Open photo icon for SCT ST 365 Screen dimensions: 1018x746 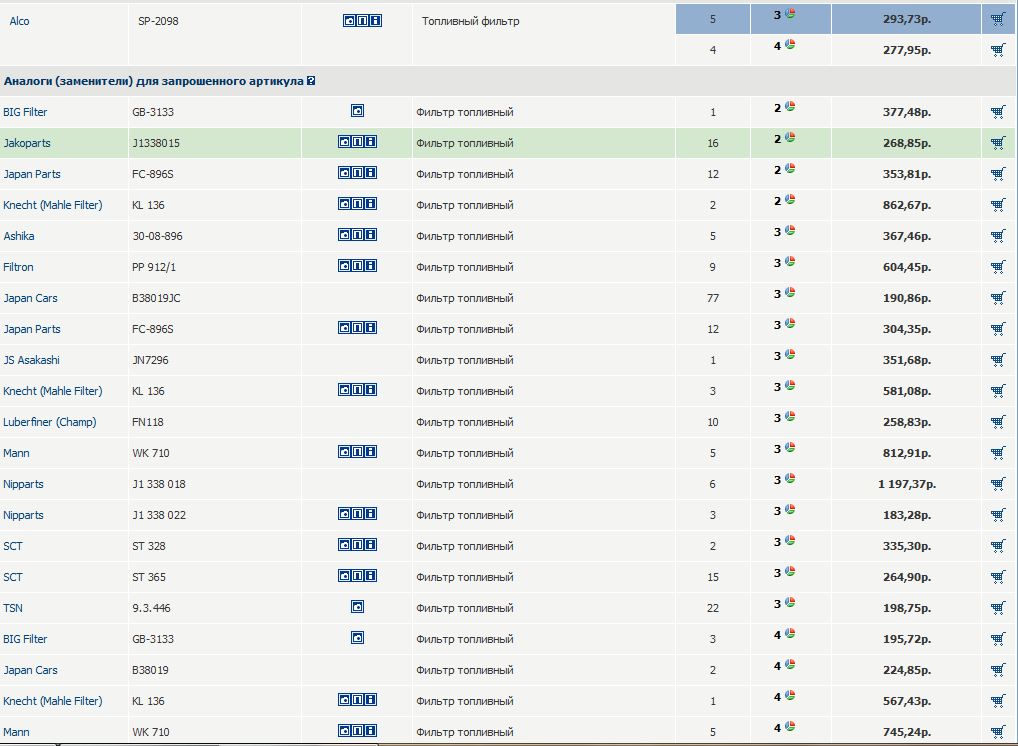pos(344,576)
